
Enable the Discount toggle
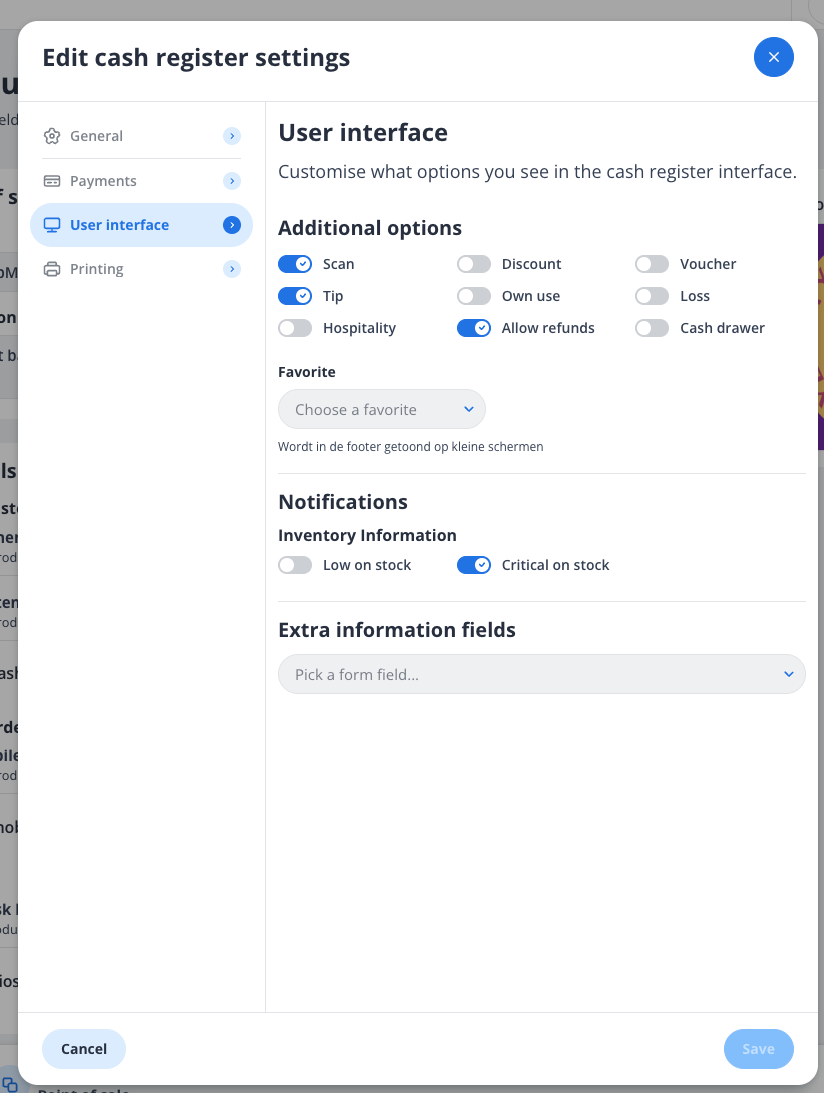[473, 263]
